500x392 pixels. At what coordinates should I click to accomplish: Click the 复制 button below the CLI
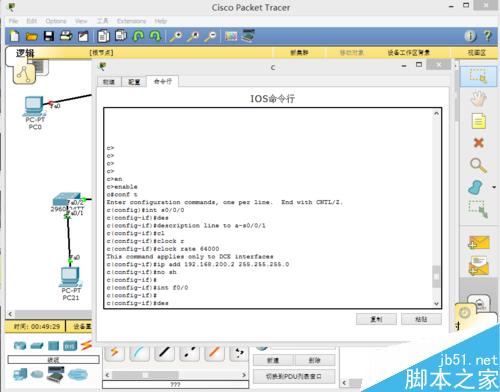[376, 319]
